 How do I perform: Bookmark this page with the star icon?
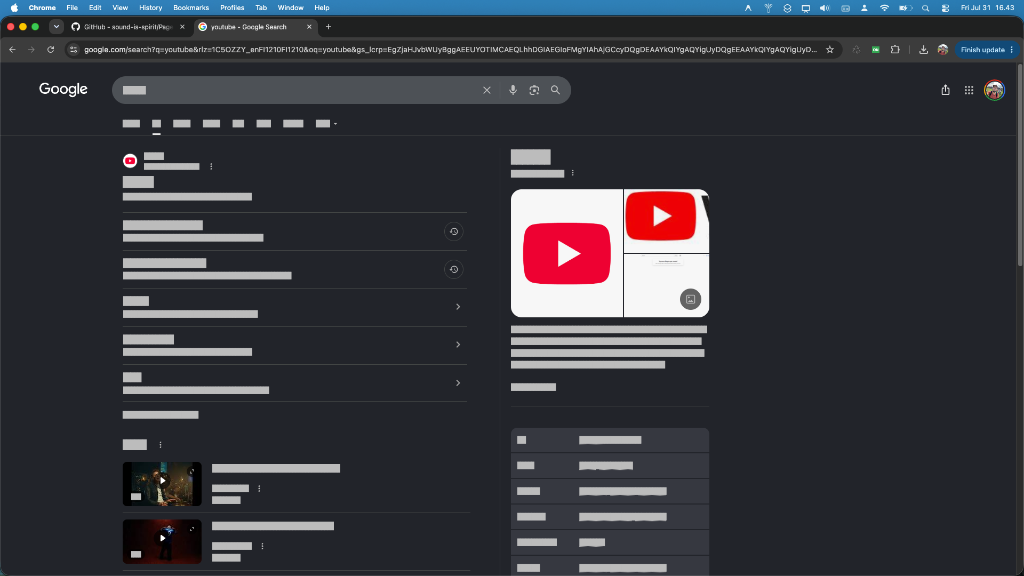tap(829, 50)
